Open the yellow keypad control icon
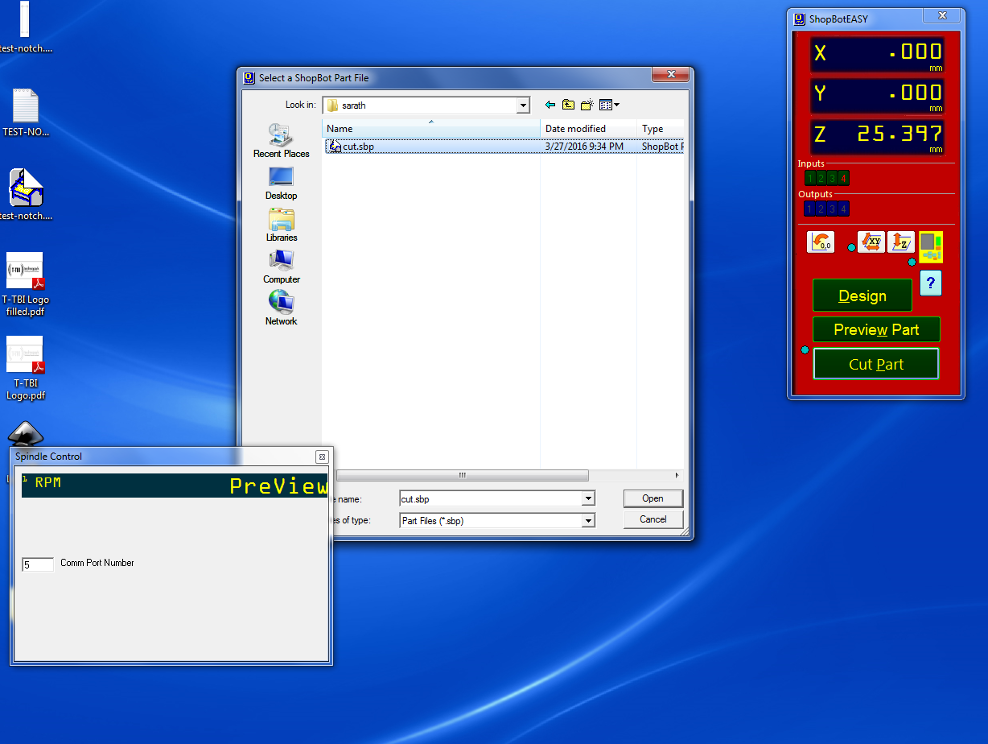 click(x=931, y=246)
